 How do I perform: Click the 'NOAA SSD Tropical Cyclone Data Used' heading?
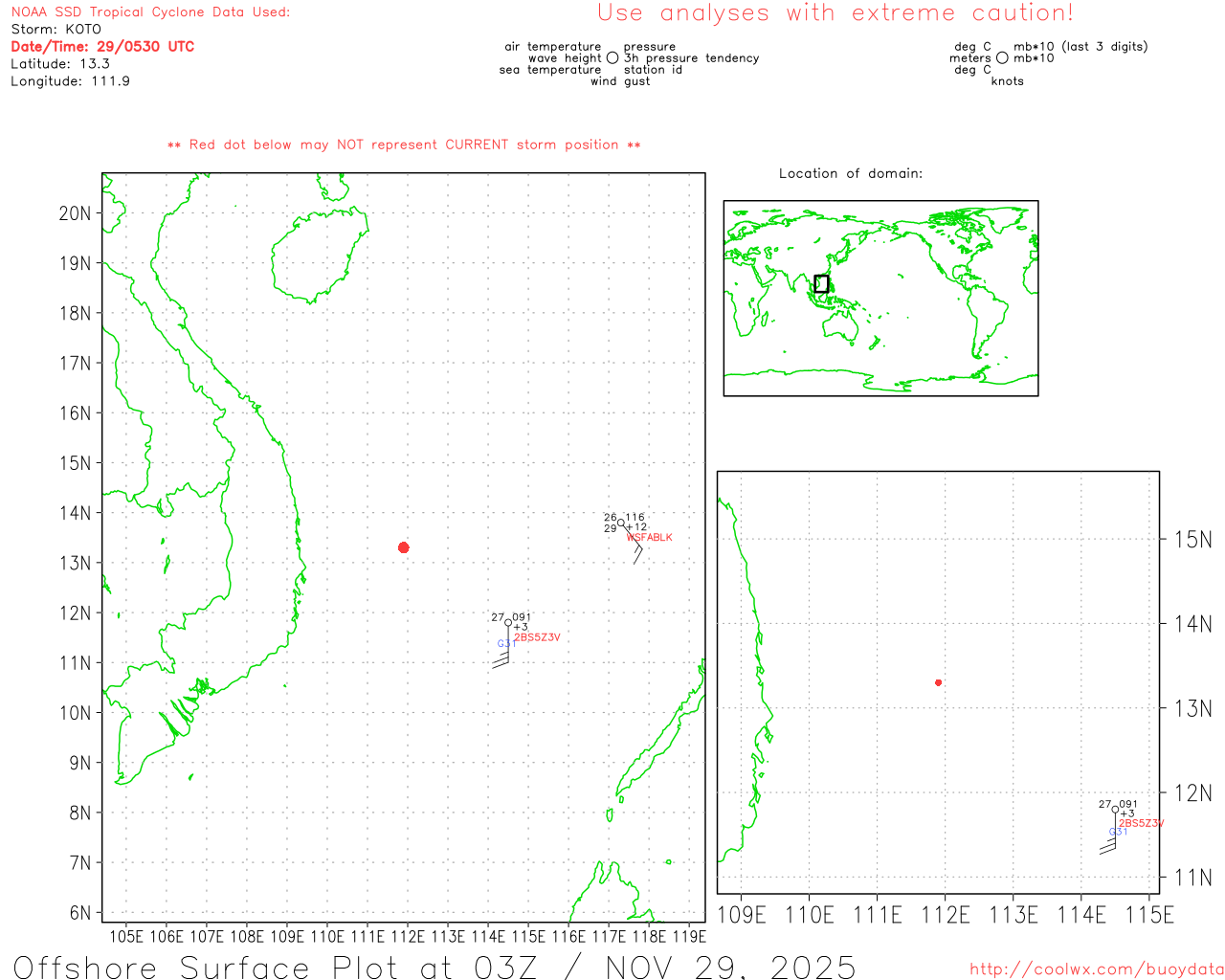[150, 12]
